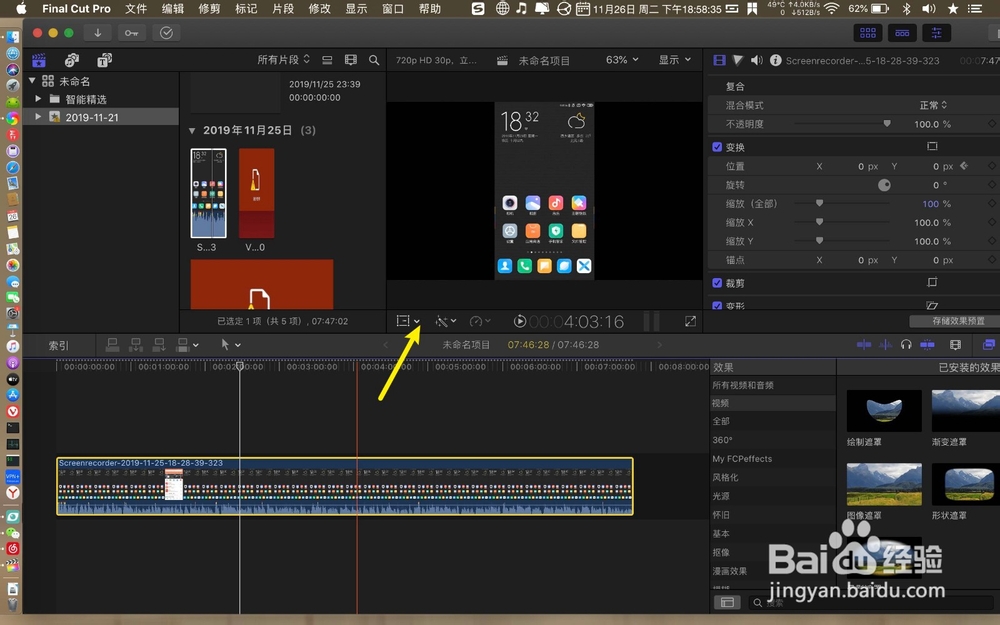This screenshot has height=625, width=1000.
Task: Open the select tool arrow dropdown
Action: [230, 345]
